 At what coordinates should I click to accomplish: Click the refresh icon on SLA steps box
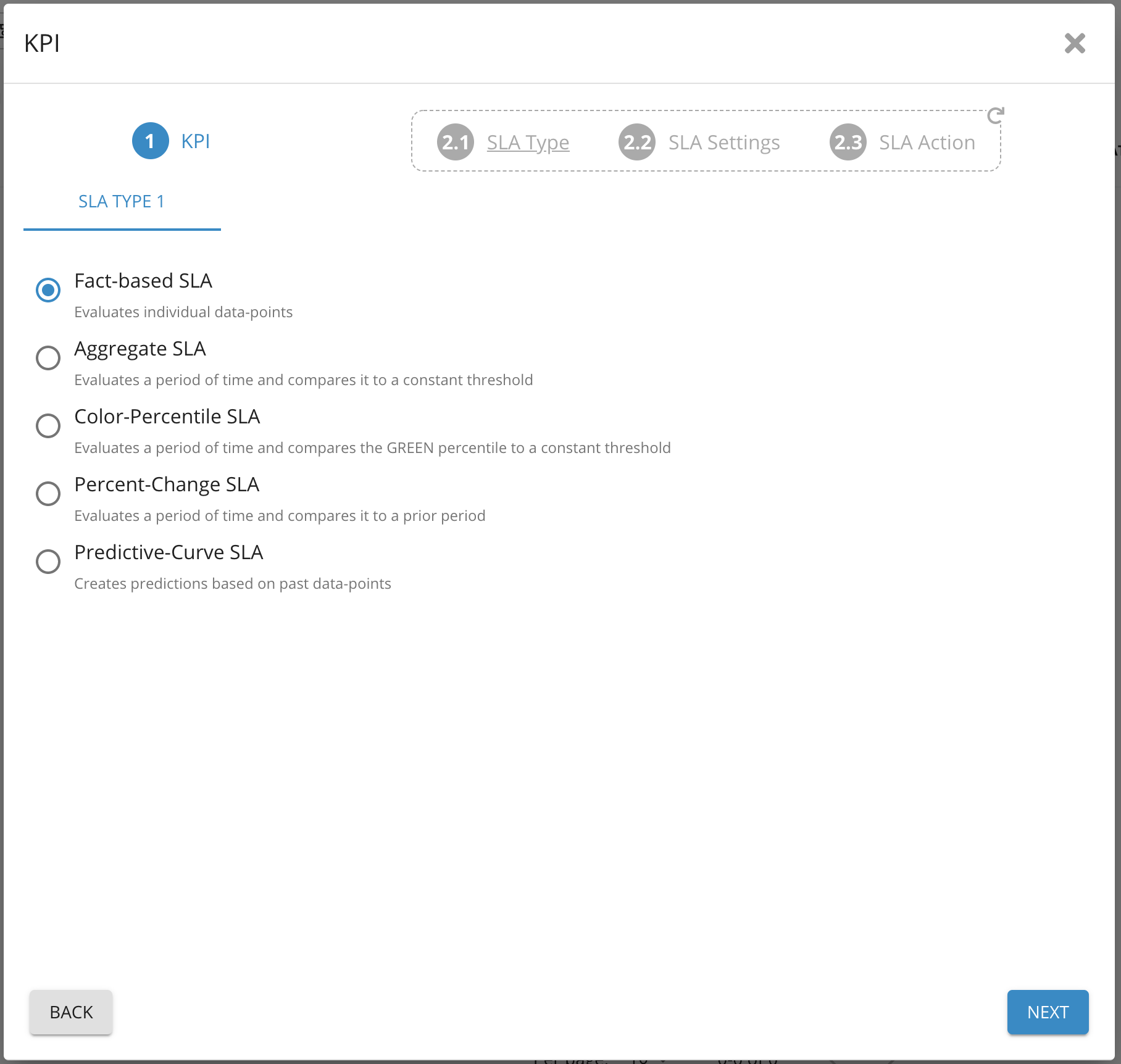point(995,115)
